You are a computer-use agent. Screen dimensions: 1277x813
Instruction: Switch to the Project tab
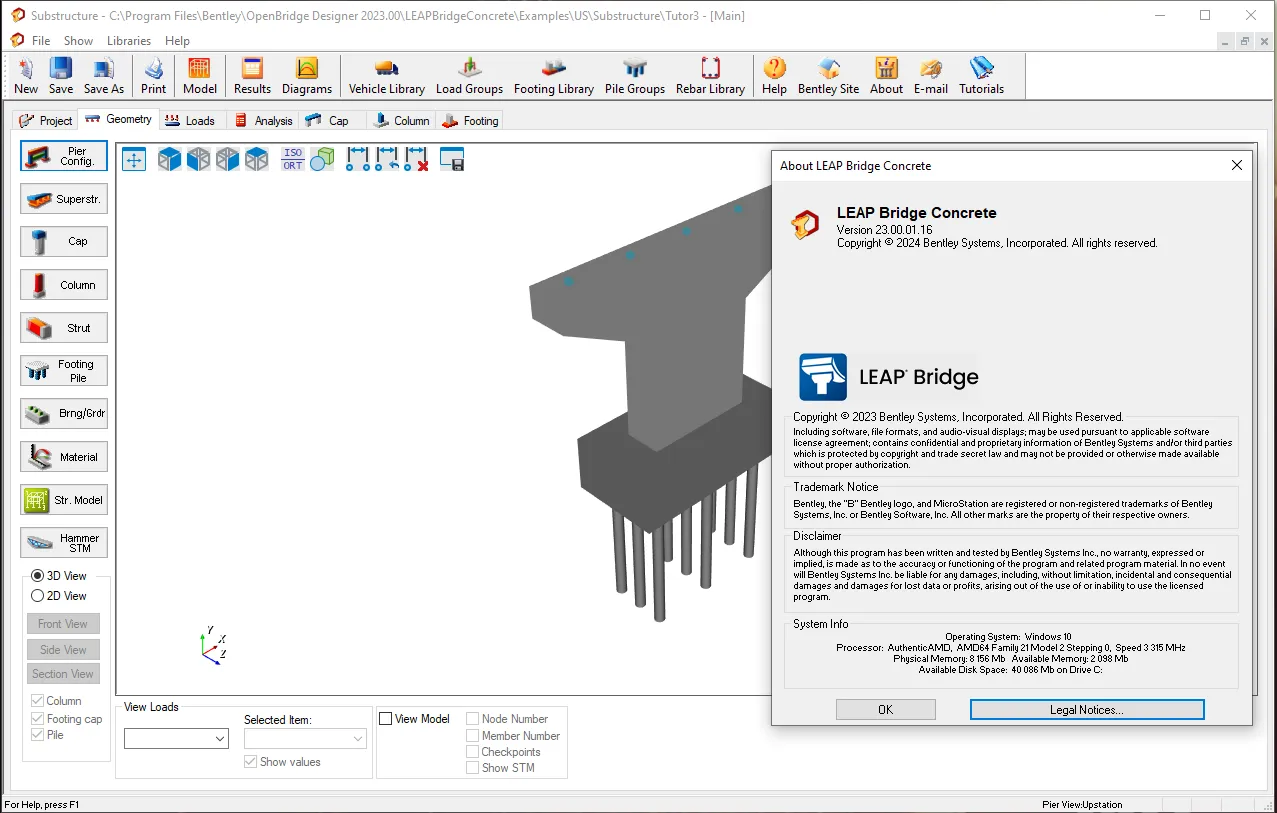coord(46,120)
